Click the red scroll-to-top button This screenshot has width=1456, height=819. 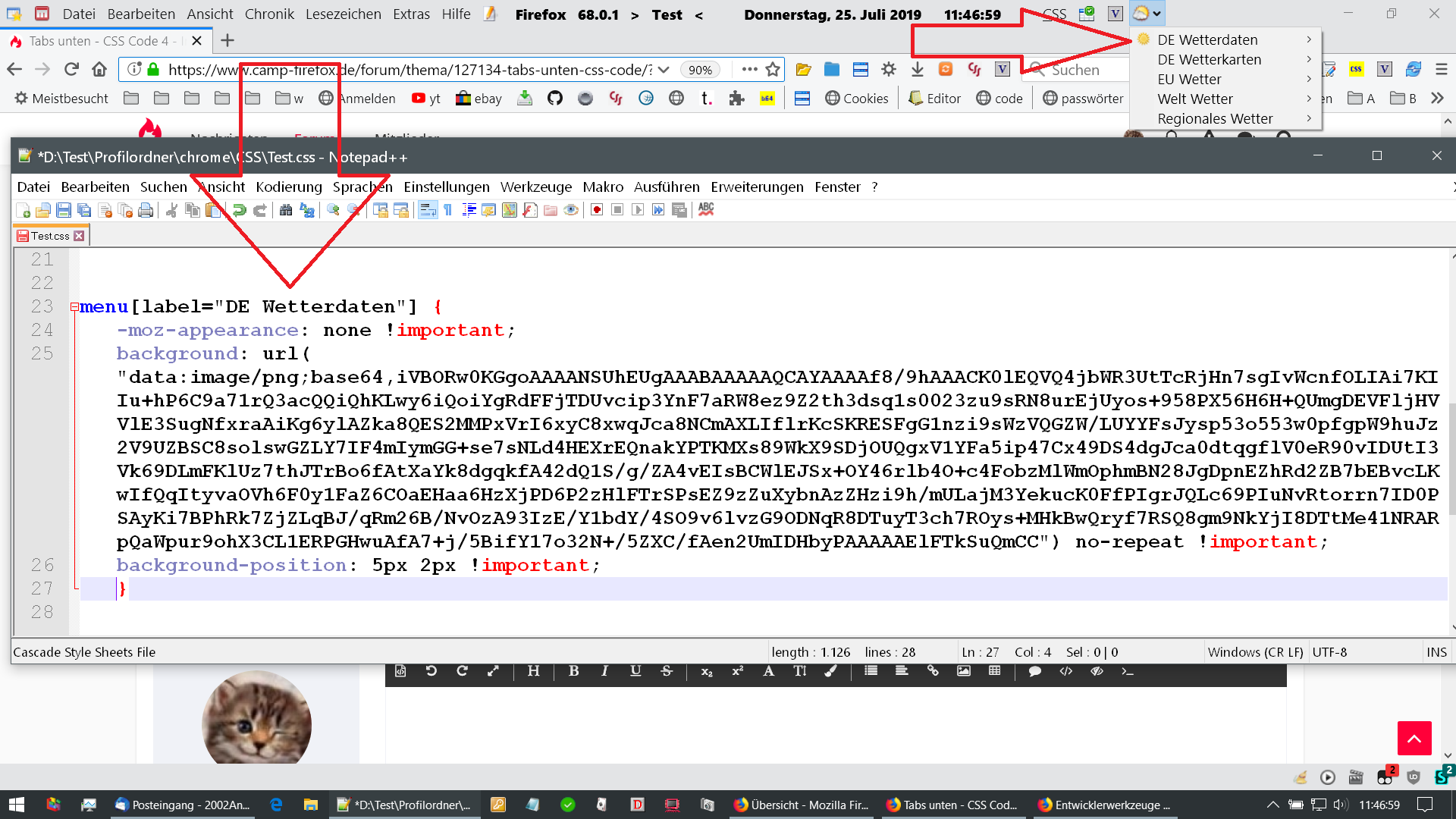pos(1414,738)
